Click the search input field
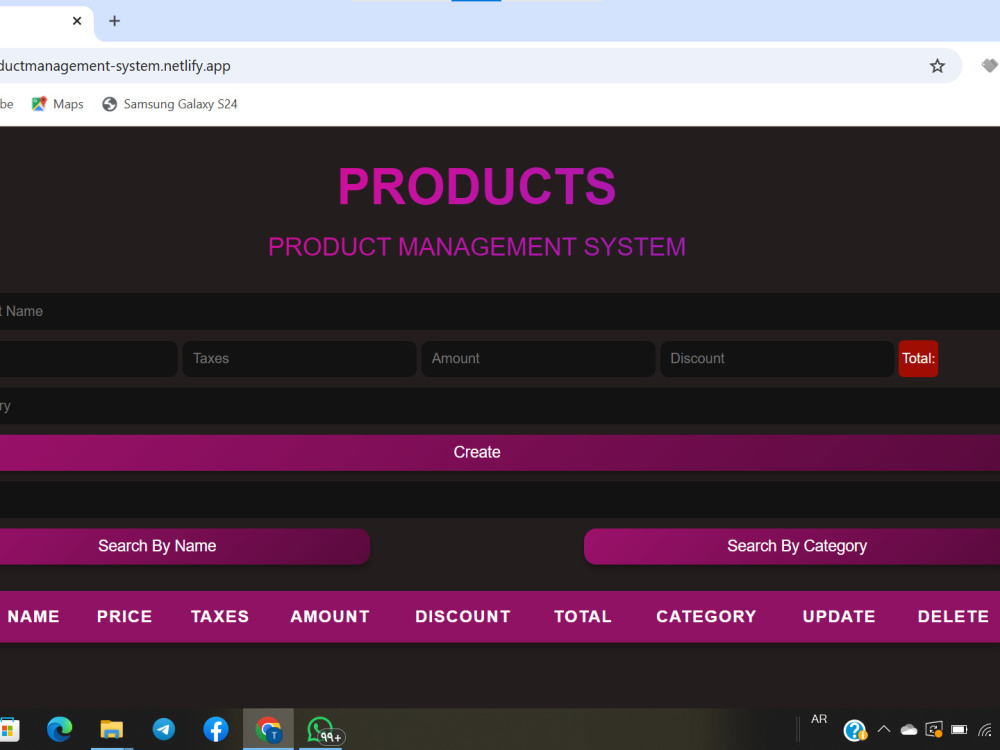1000x750 pixels. coord(500,500)
